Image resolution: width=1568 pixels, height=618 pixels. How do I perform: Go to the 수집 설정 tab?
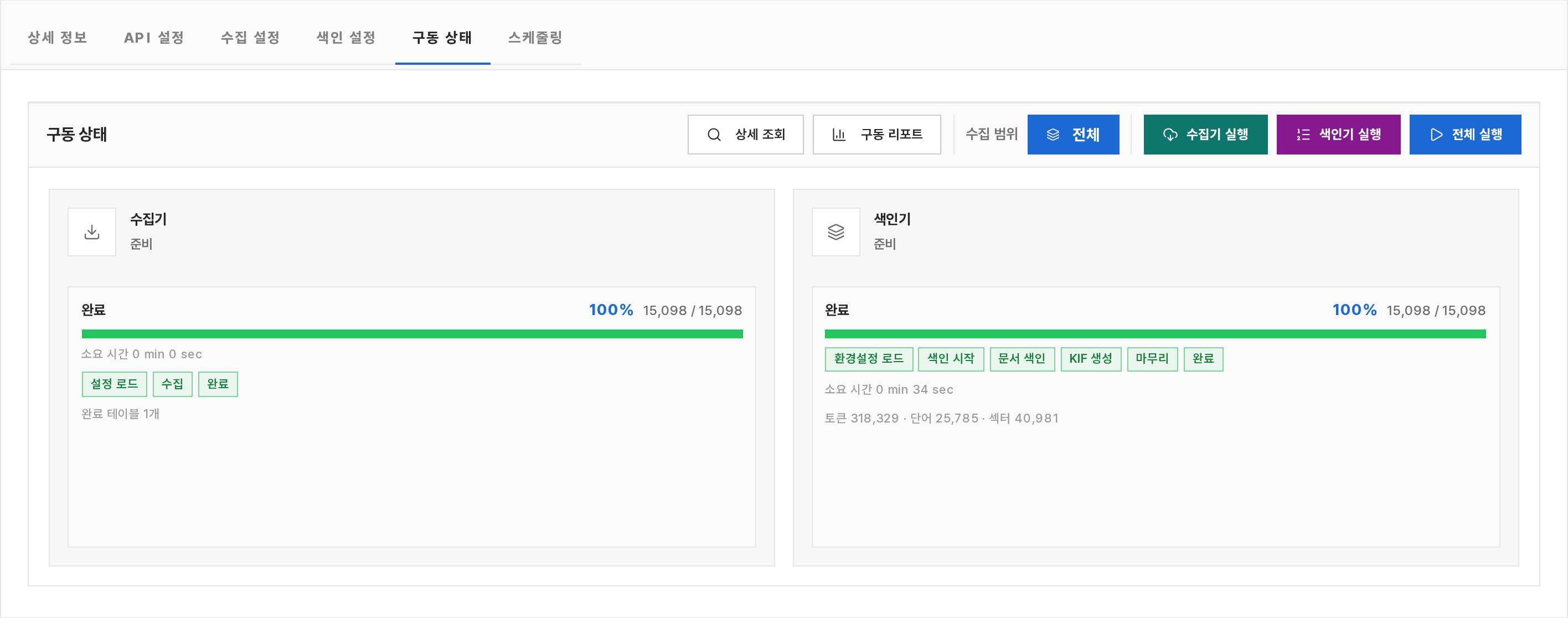[250, 38]
